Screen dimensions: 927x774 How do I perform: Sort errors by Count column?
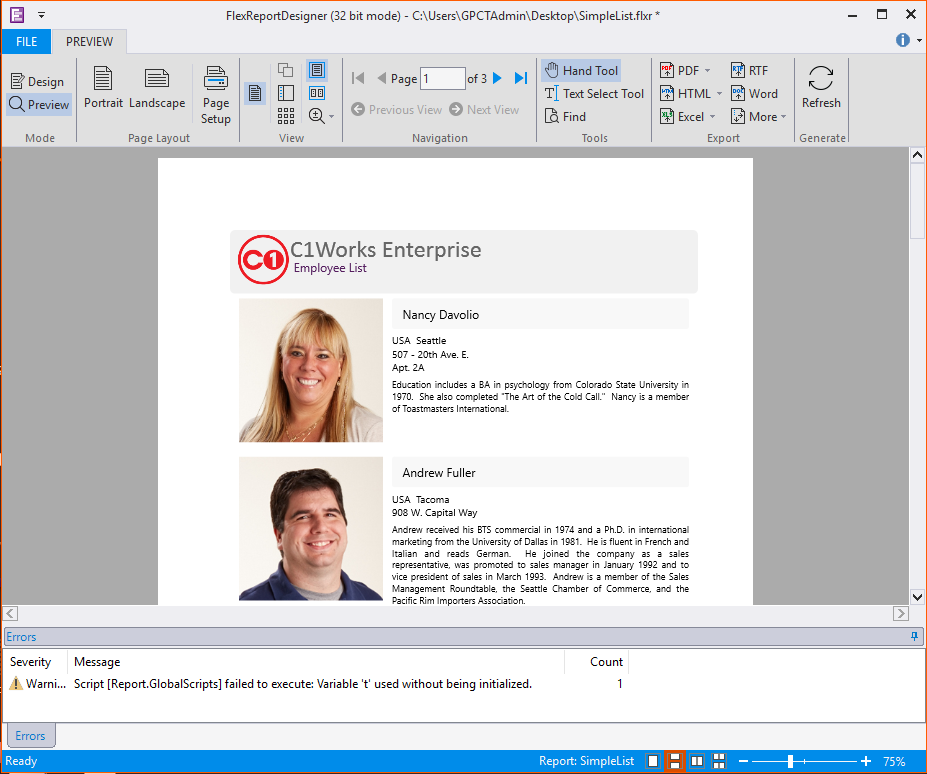click(596, 662)
